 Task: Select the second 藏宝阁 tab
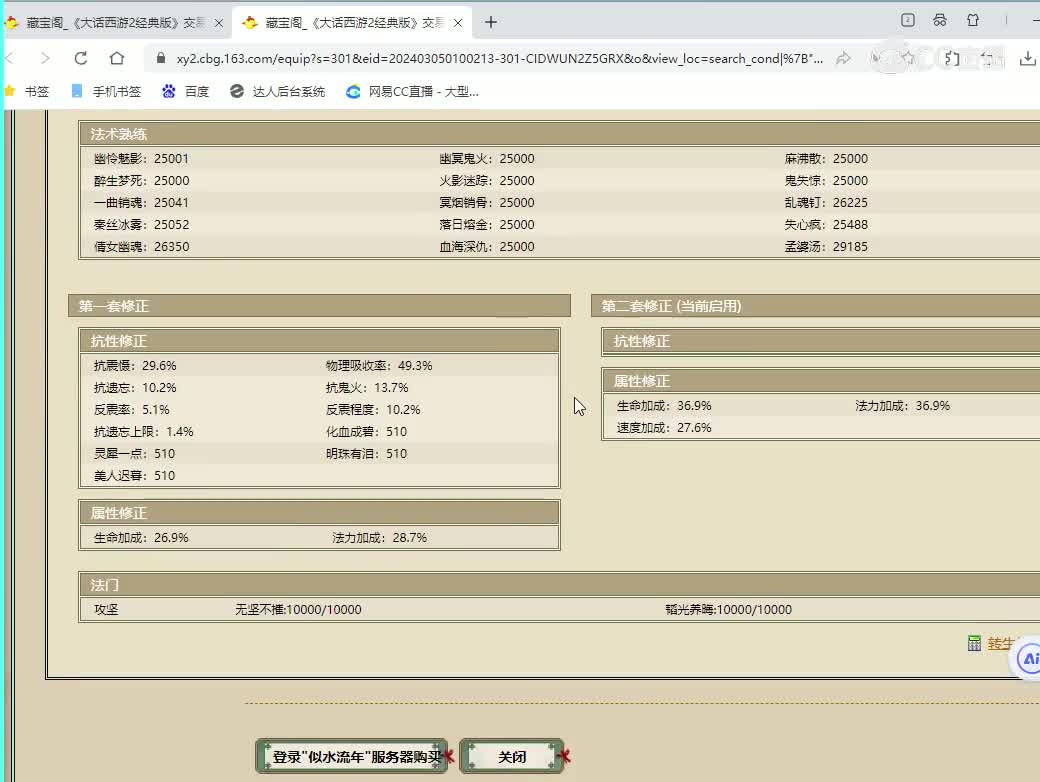tap(352, 23)
